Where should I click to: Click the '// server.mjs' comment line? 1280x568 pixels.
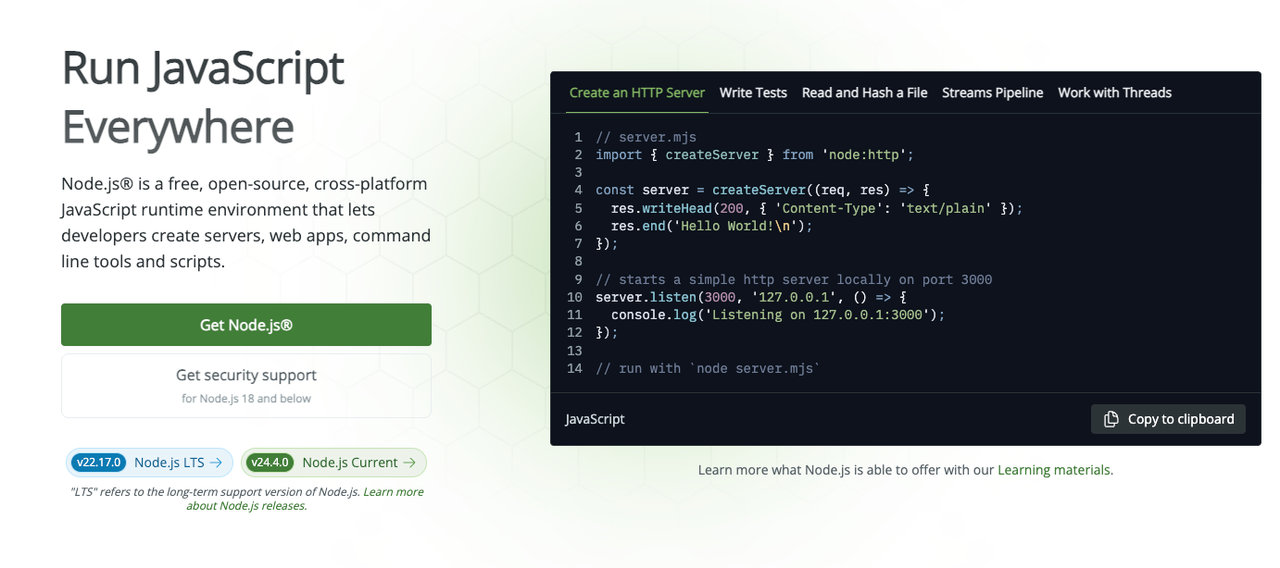pyautogui.click(x=645, y=137)
